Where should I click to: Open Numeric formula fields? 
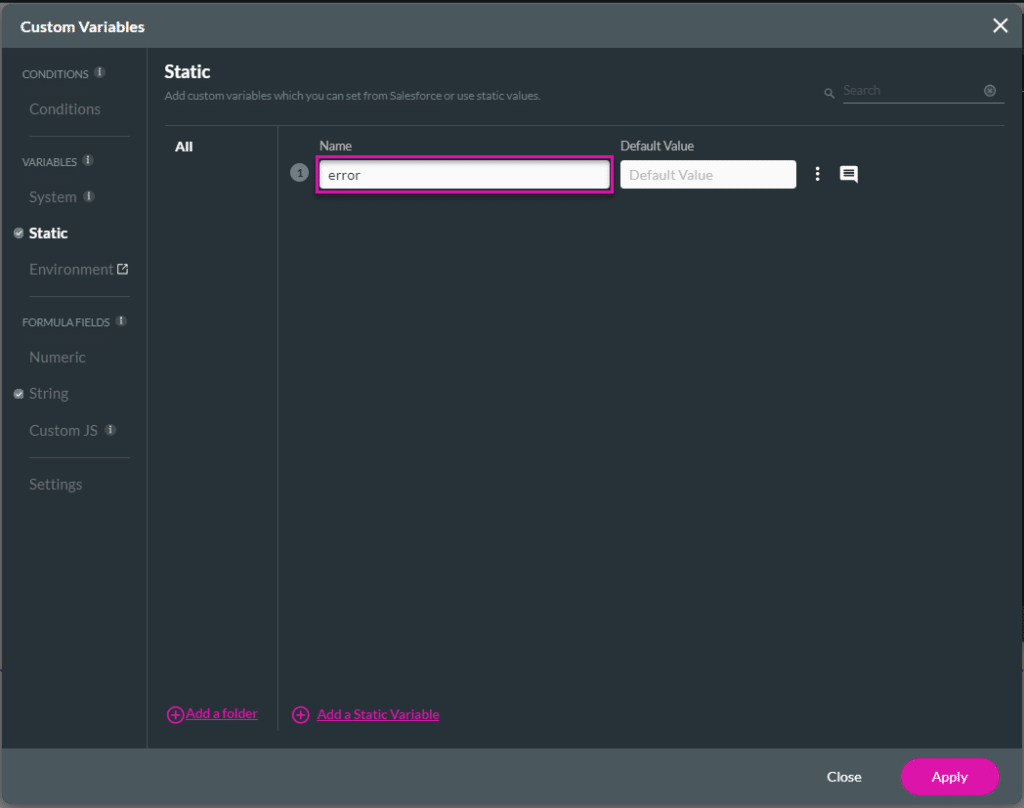[57, 357]
